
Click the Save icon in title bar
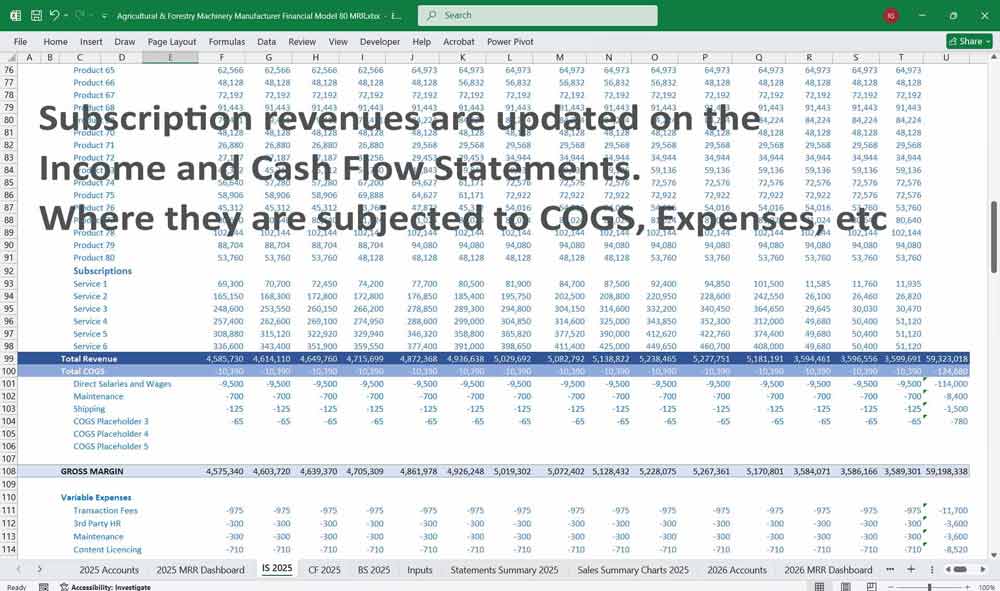(x=34, y=16)
